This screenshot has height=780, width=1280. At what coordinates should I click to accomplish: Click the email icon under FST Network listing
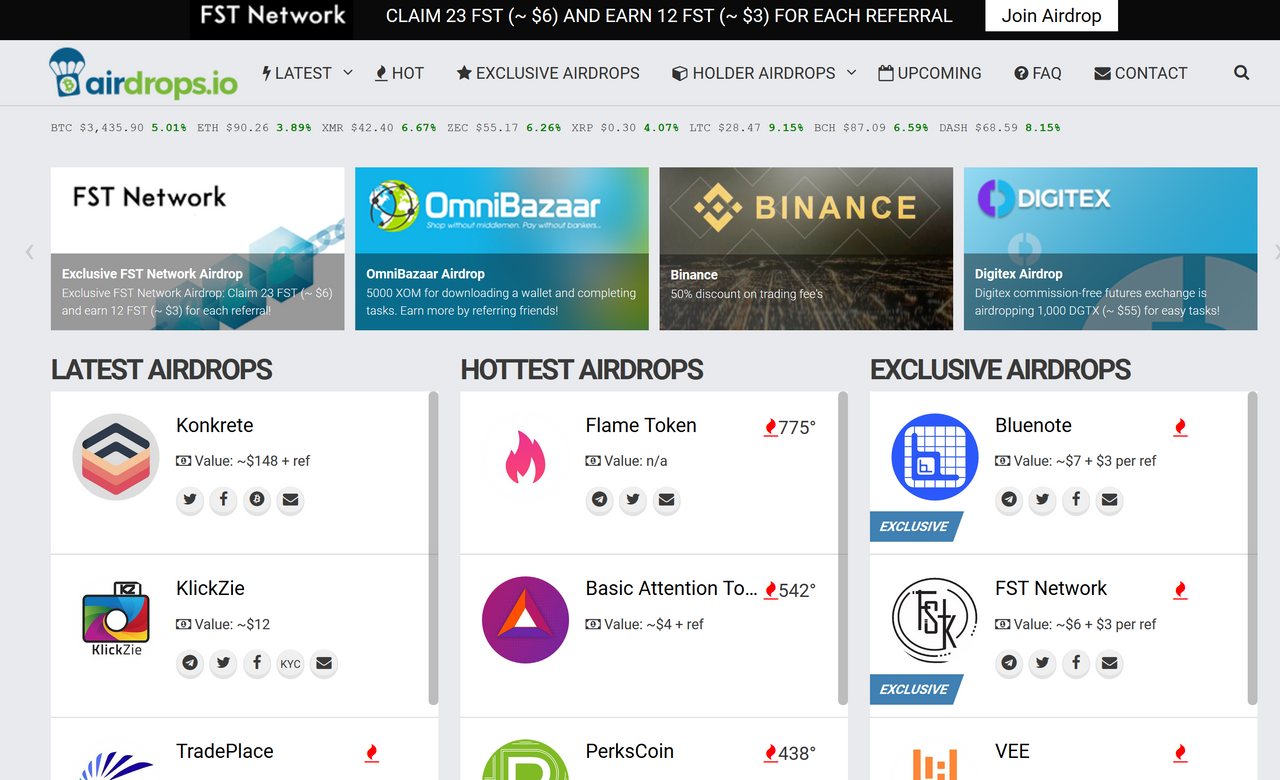pos(1109,662)
